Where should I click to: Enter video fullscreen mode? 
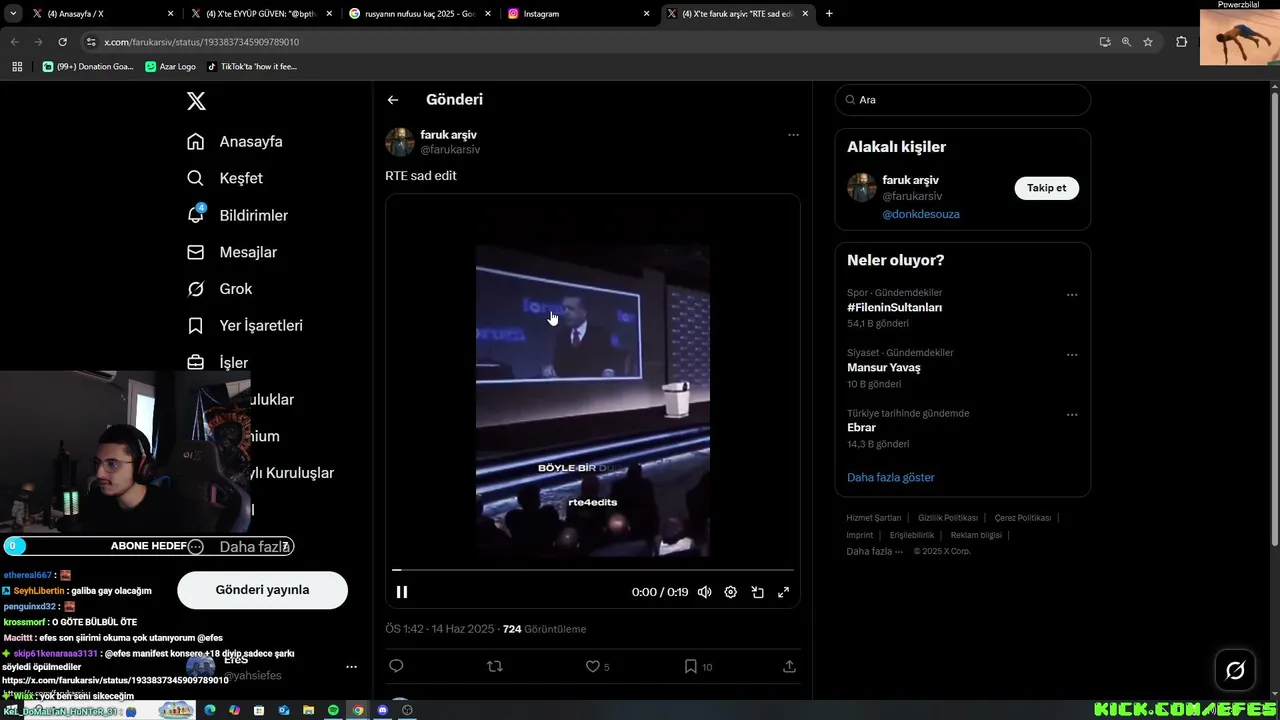[x=784, y=592]
